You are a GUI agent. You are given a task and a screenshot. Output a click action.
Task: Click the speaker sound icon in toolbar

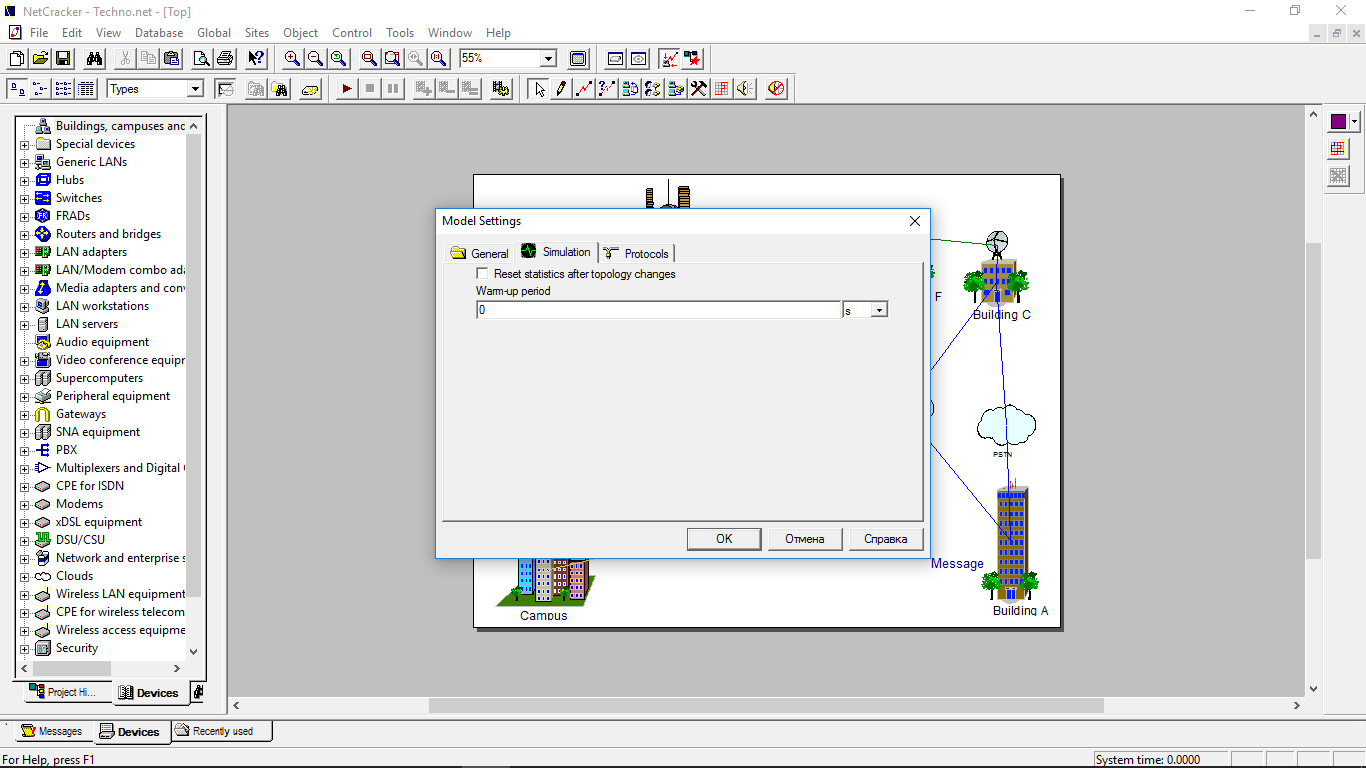point(745,89)
